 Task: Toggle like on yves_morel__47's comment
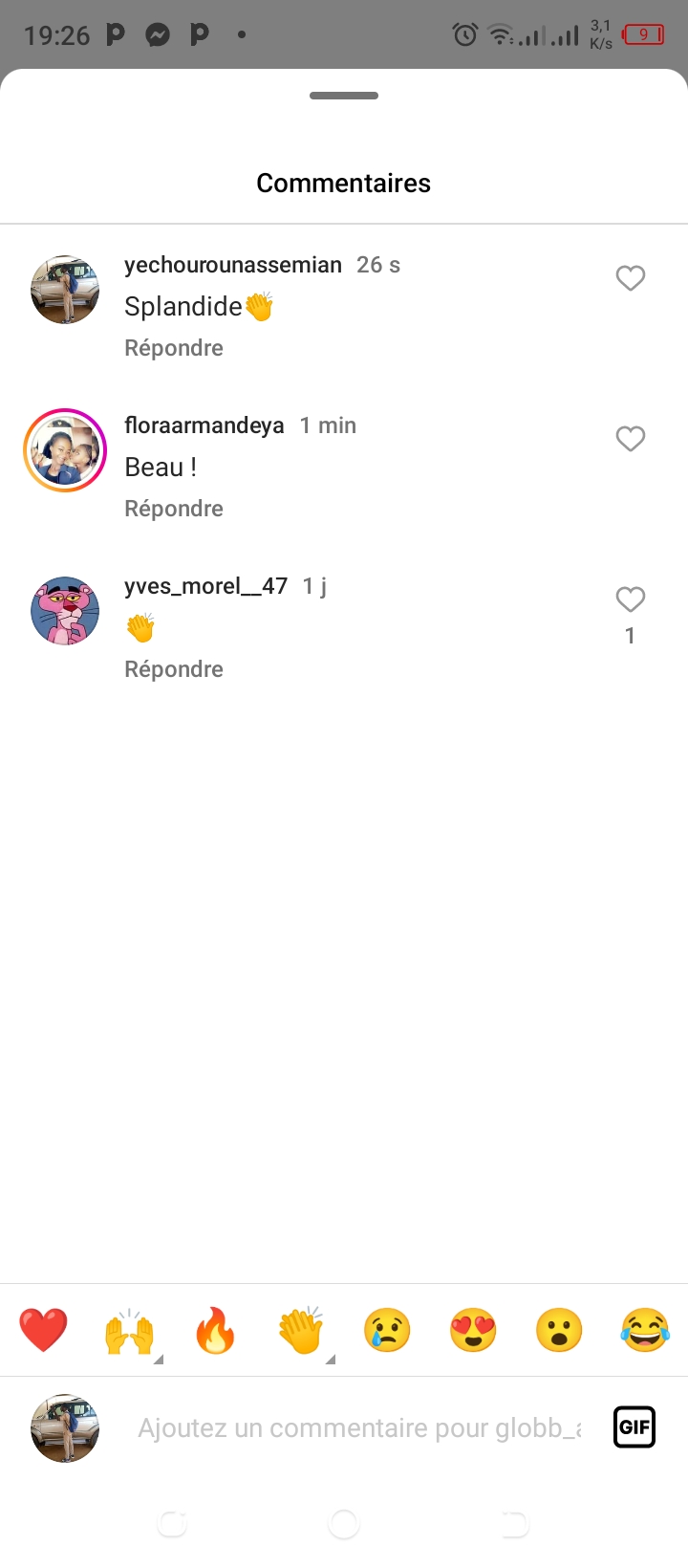coord(631,599)
